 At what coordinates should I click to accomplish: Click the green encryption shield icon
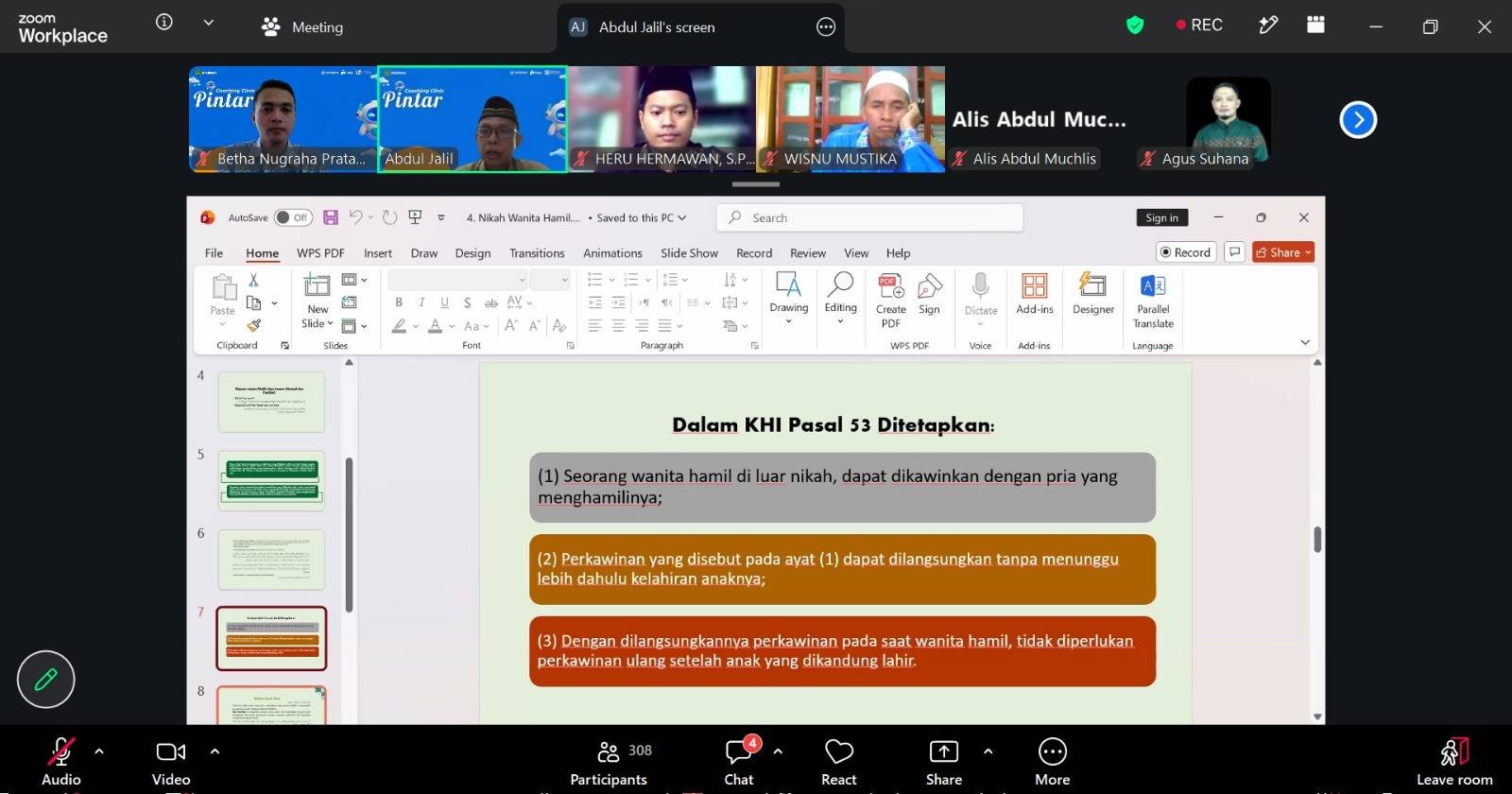pos(1135,26)
